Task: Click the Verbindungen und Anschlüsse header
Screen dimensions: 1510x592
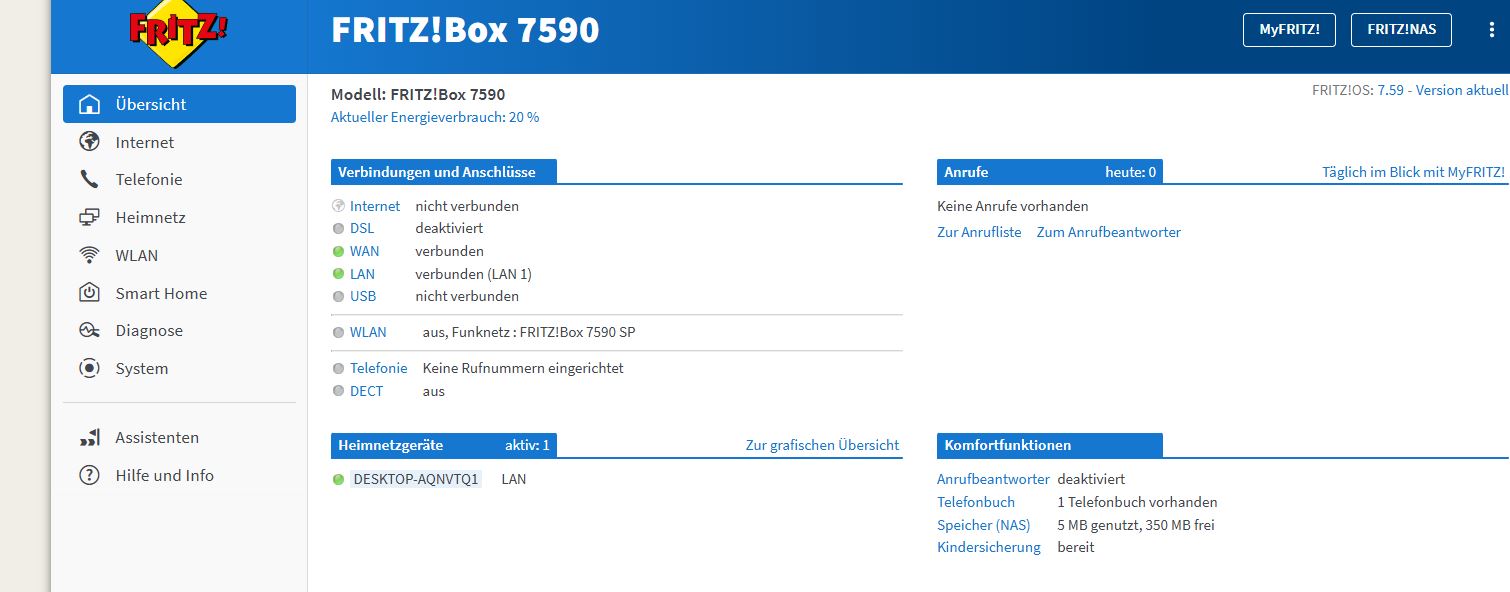Action: [444, 172]
